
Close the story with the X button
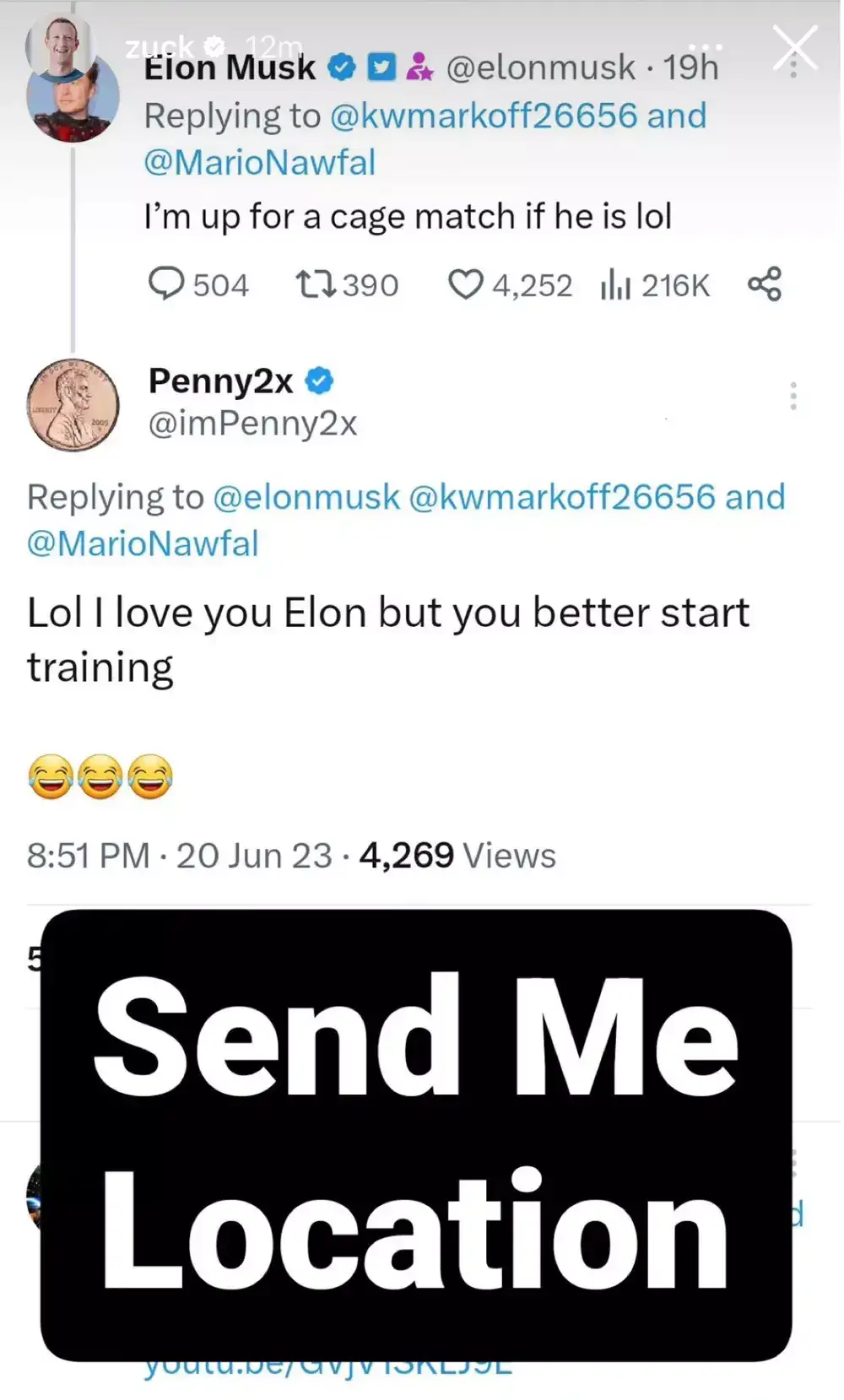coord(793,48)
